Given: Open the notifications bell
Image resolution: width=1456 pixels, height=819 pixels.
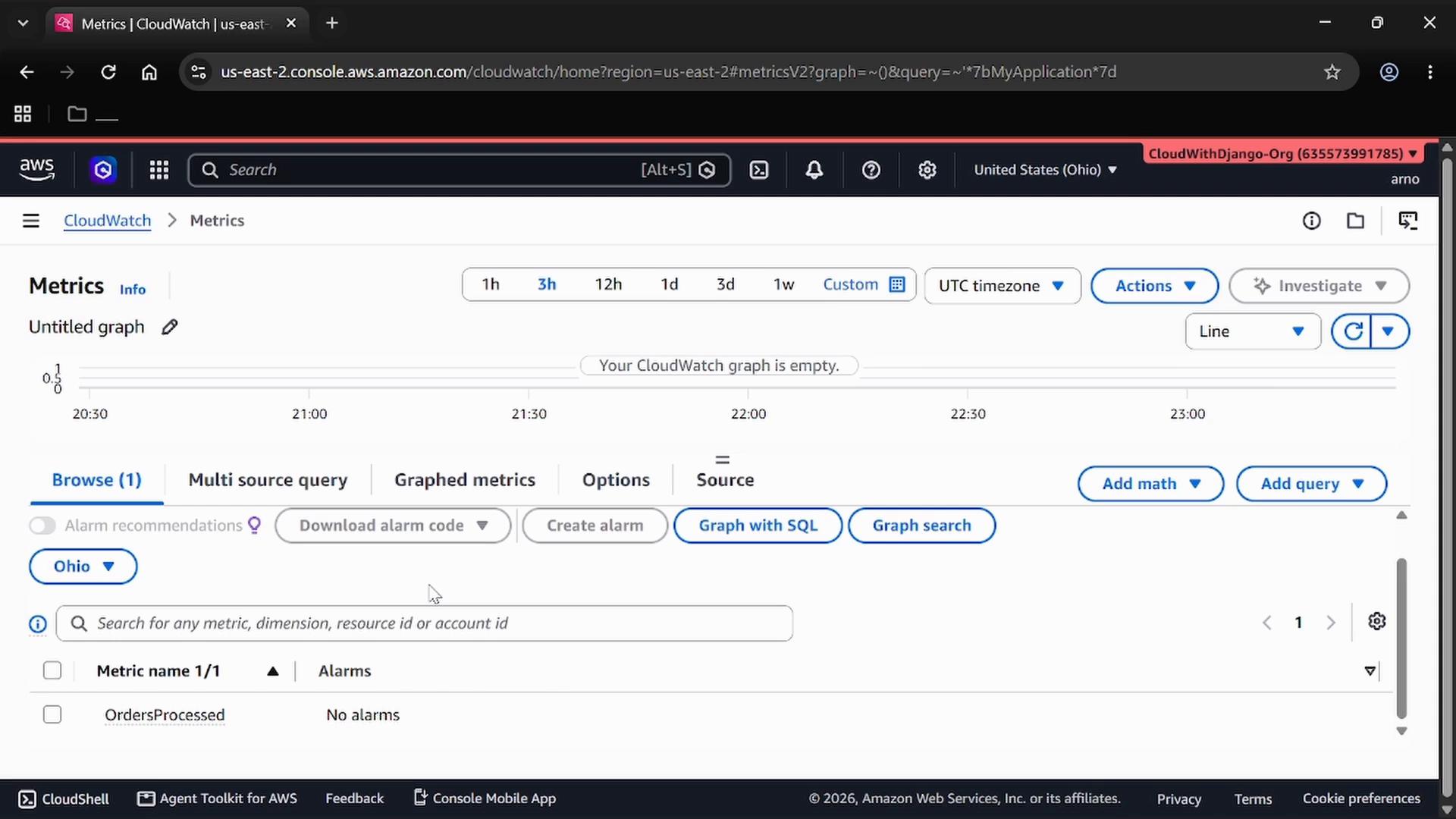Looking at the screenshot, I should coord(814,170).
